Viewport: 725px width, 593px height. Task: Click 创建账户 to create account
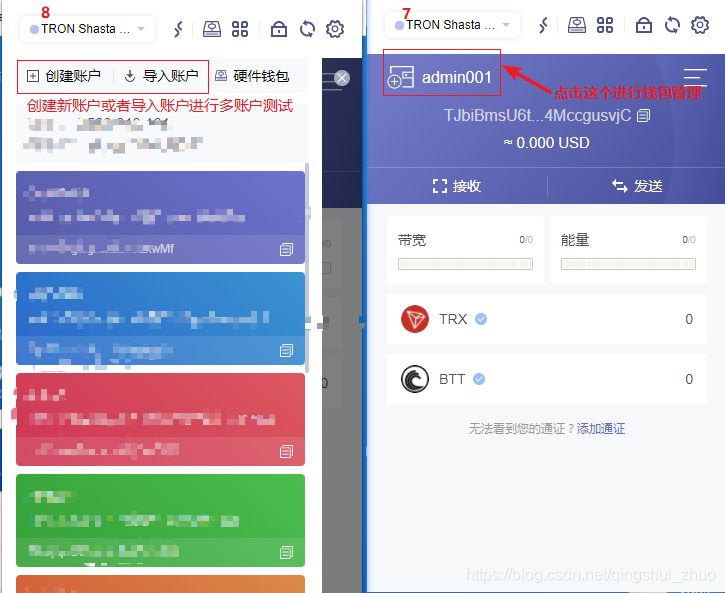tap(64, 76)
